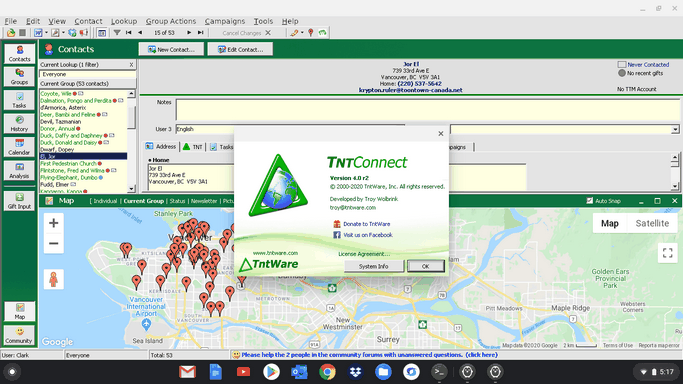The height and width of the screenshot is (384, 683).
Task: Click the globe sync toolbar icon
Action: (x=72, y=33)
